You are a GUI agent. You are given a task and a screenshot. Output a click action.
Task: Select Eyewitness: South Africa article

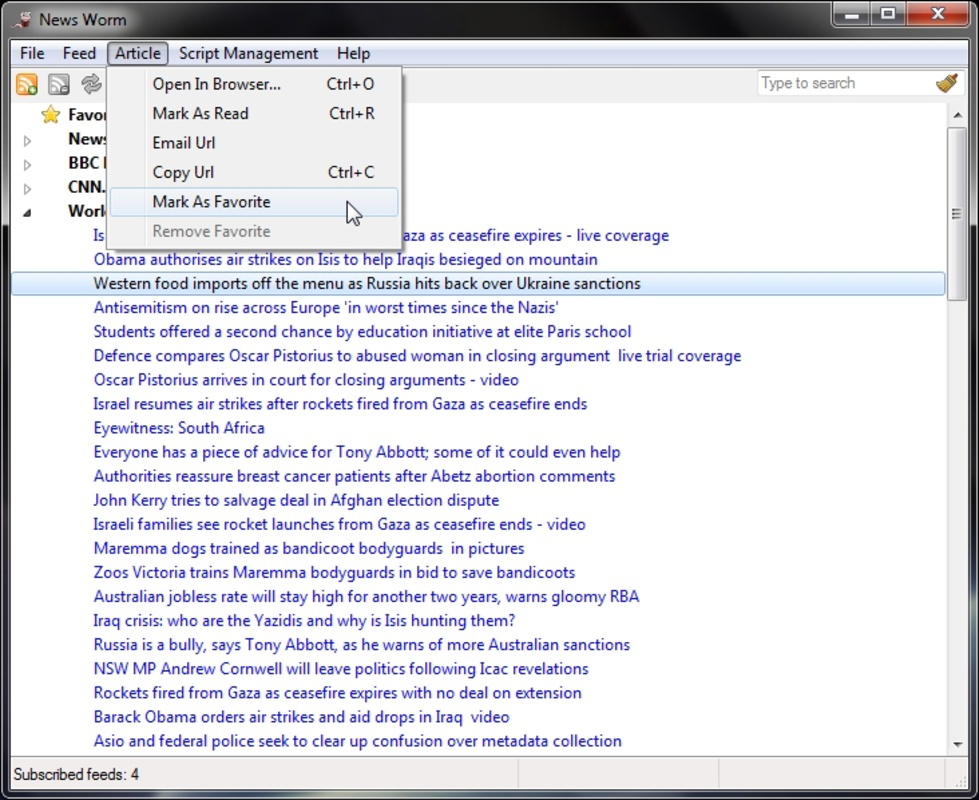179,428
